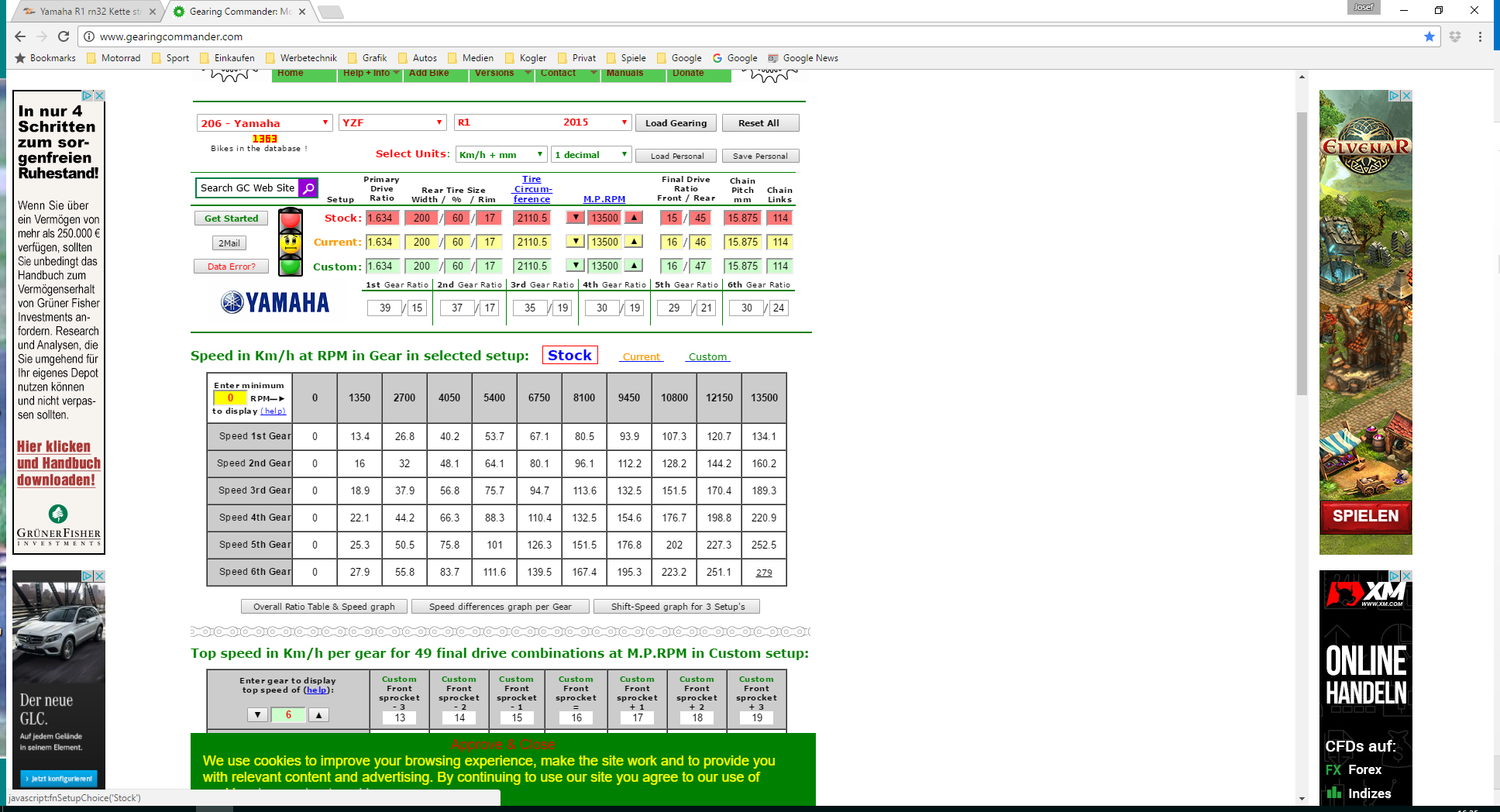Bookmark page using the star icon
Screen dimensions: 1500x812
(1429, 36)
